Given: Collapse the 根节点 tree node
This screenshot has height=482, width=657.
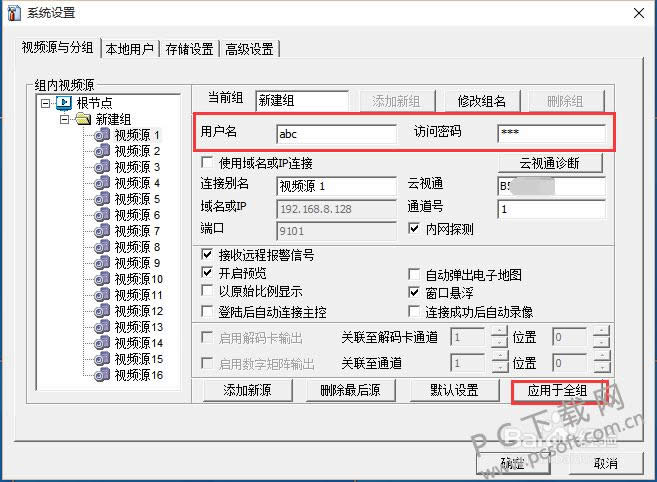Looking at the screenshot, I should pos(45,103).
